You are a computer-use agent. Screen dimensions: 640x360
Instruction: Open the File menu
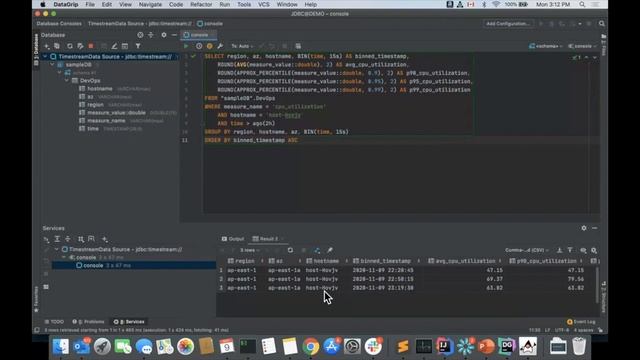pyautogui.click(x=90, y=4)
